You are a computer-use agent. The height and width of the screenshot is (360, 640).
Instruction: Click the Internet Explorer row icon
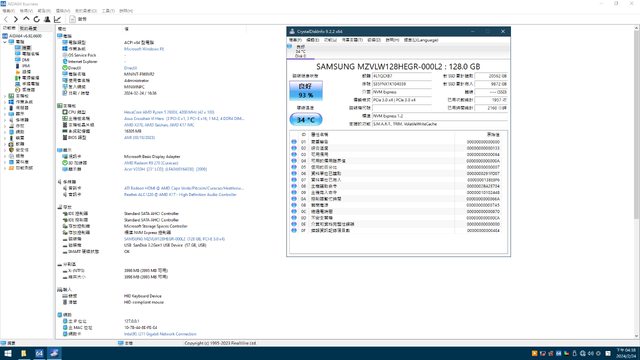coord(65,61)
